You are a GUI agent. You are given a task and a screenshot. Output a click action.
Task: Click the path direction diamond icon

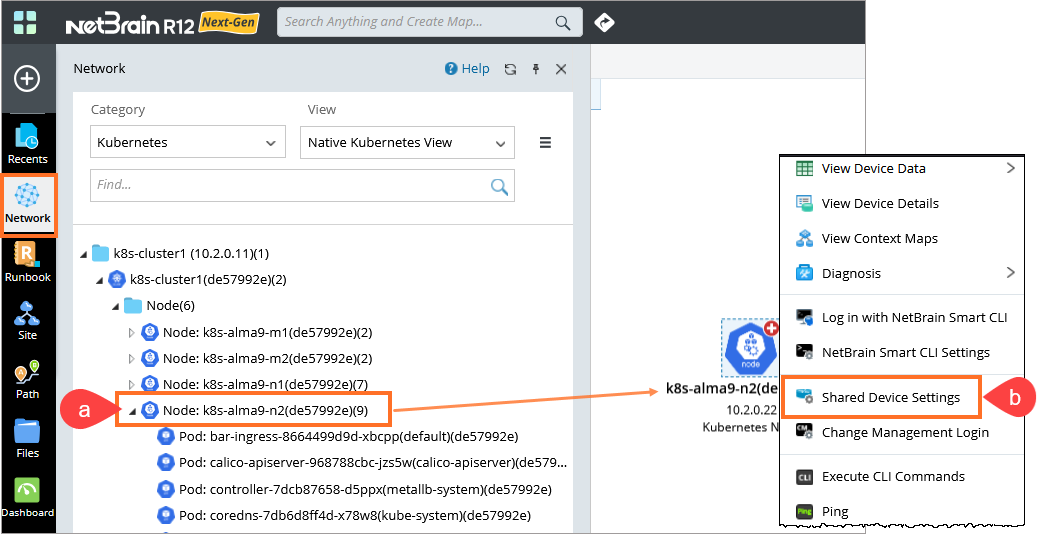(604, 22)
